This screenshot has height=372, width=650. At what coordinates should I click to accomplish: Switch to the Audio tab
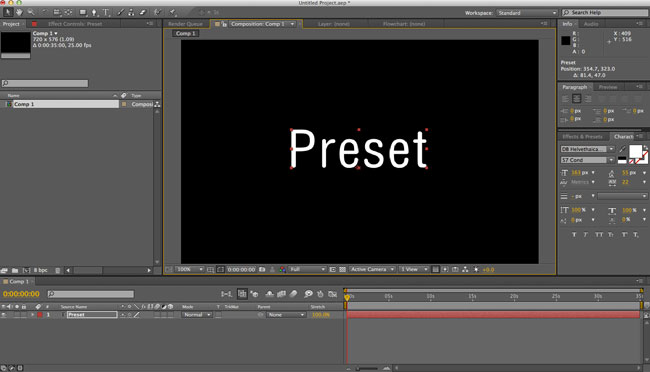tap(591, 24)
